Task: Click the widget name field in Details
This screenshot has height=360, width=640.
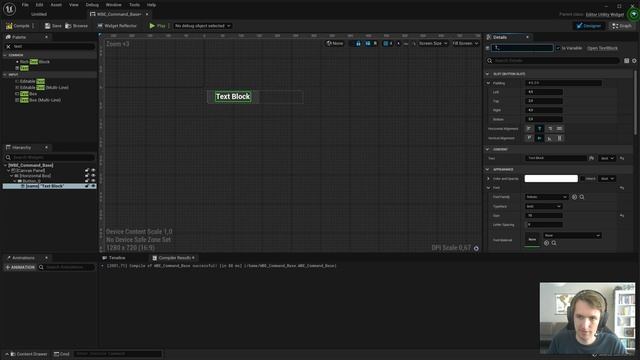Action: pos(522,48)
